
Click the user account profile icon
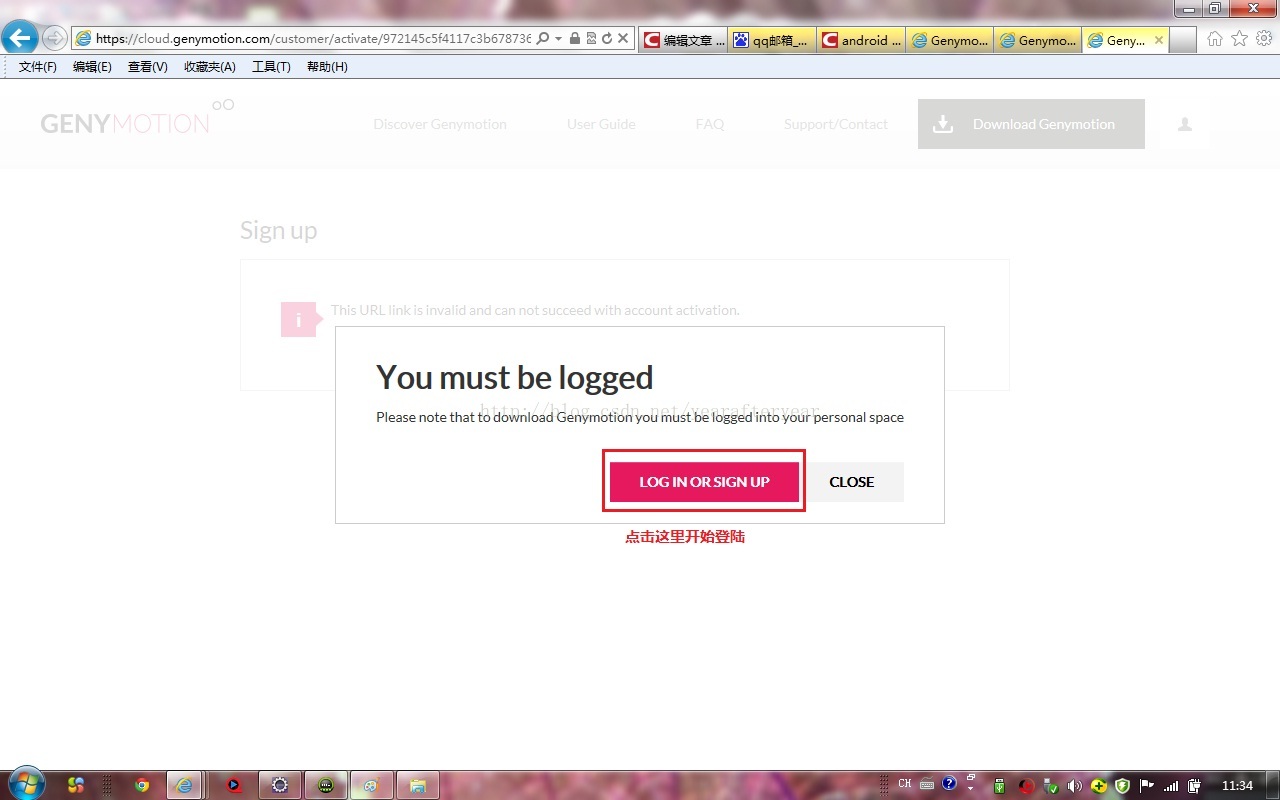[x=1185, y=124]
